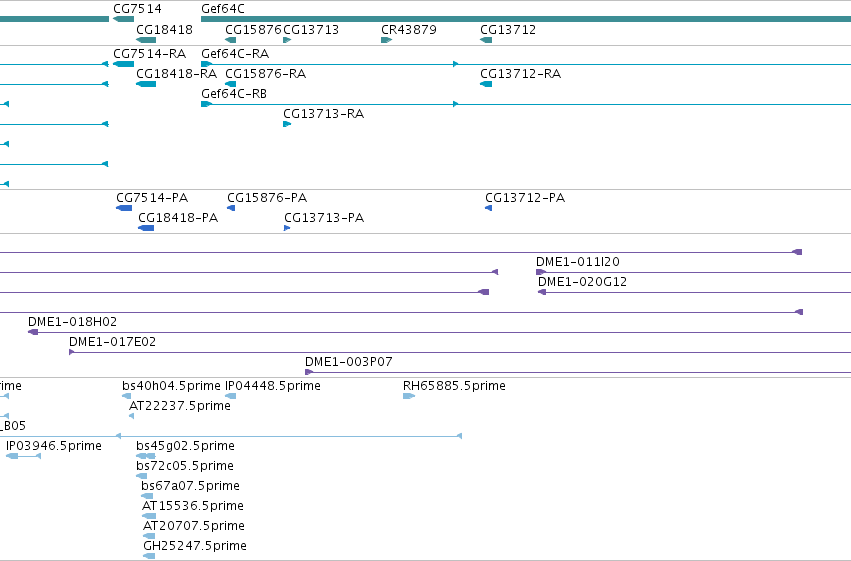This screenshot has height=561, width=851.
Task: Open the CG18418 gene feature label
Action: coord(164,30)
